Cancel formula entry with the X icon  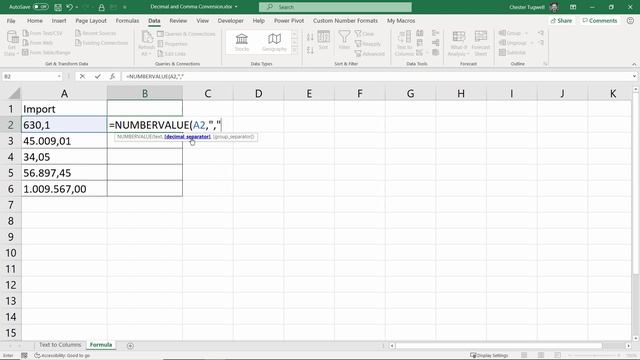[82, 76]
